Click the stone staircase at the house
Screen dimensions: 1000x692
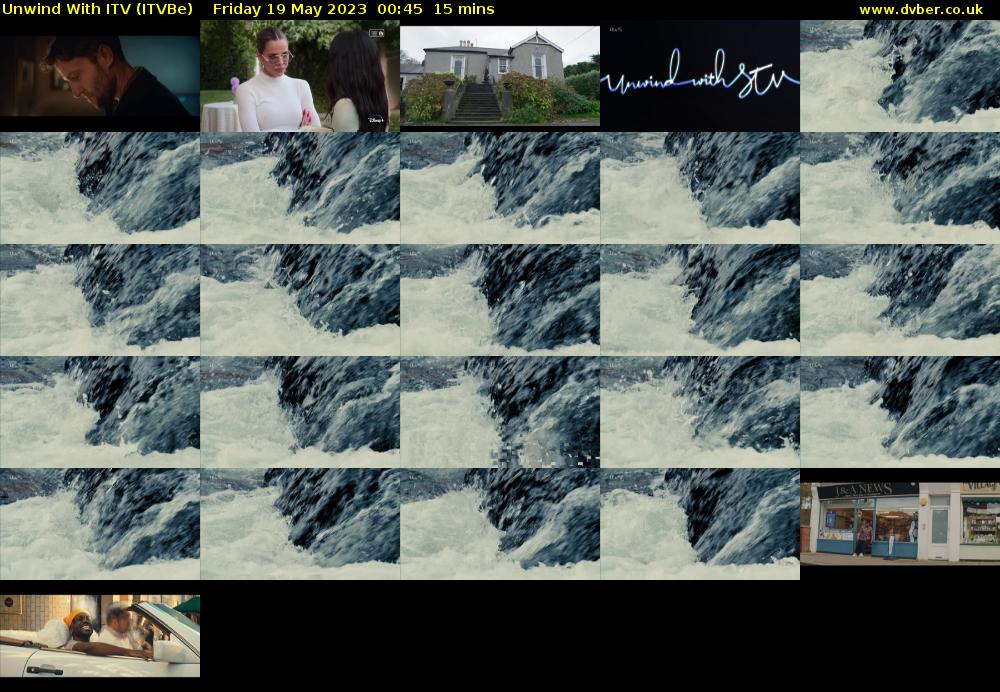pyautogui.click(x=478, y=103)
